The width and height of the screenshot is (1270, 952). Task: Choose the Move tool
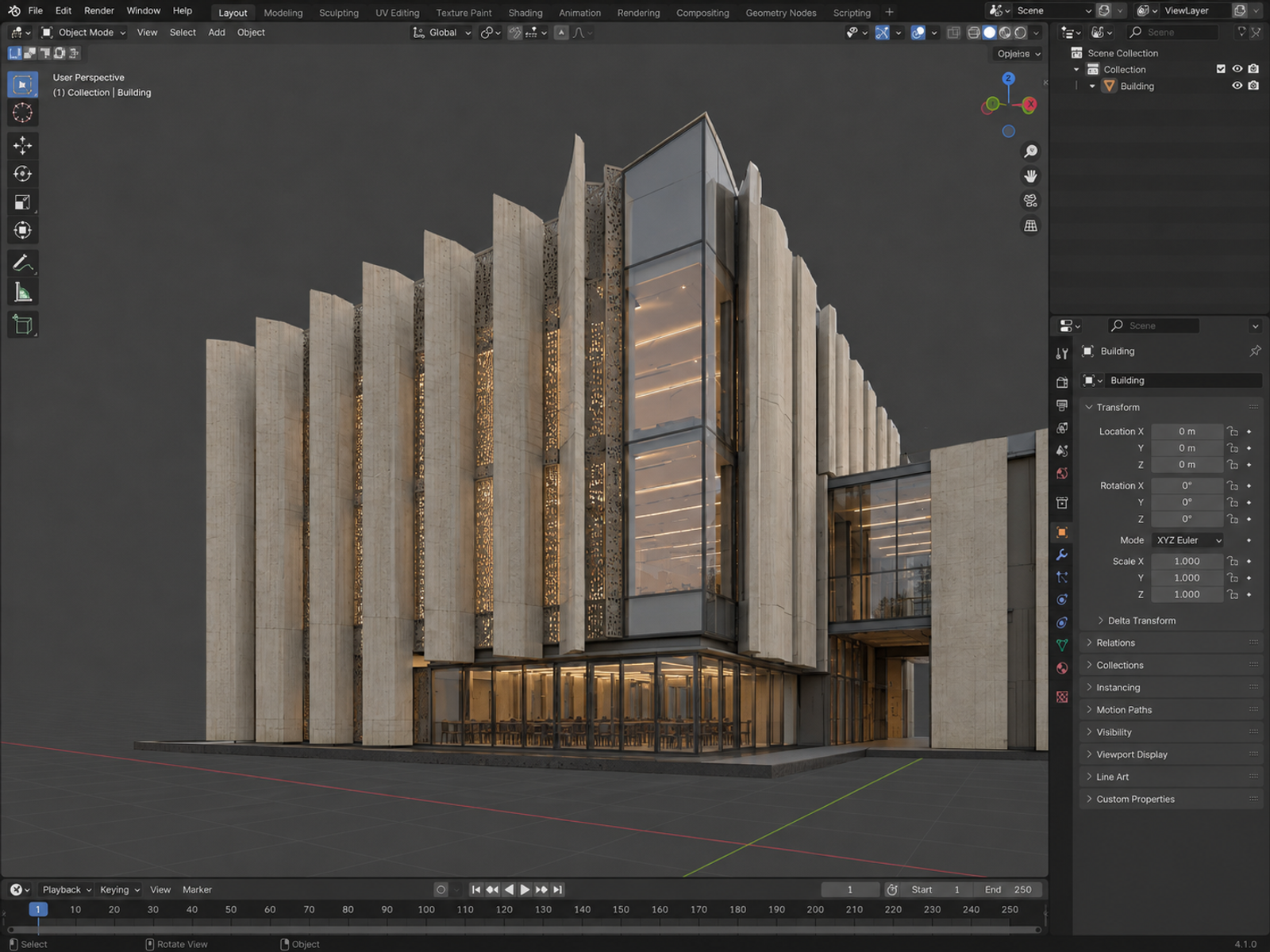pos(23,145)
